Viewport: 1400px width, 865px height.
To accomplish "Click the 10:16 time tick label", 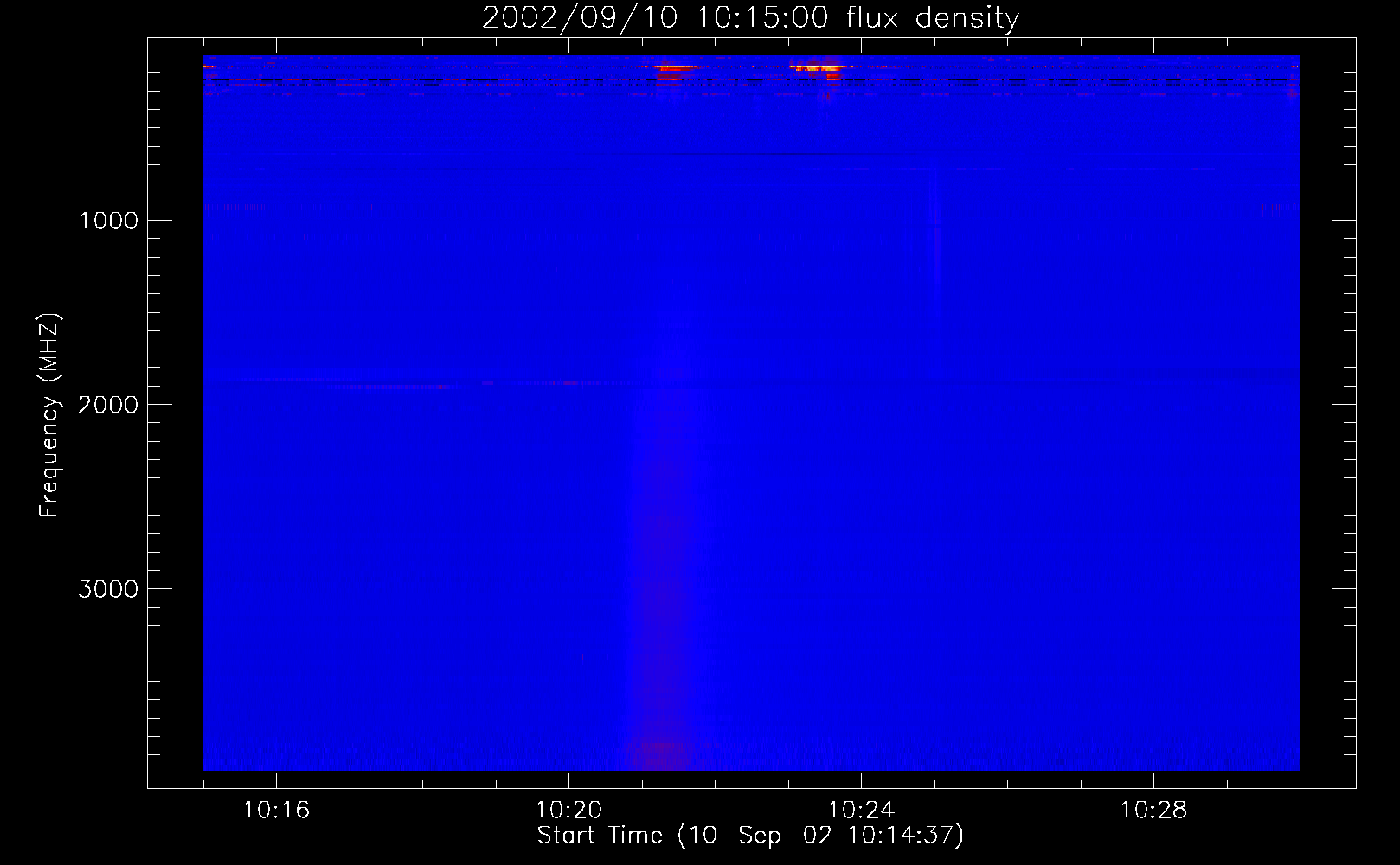I will coord(276,811).
